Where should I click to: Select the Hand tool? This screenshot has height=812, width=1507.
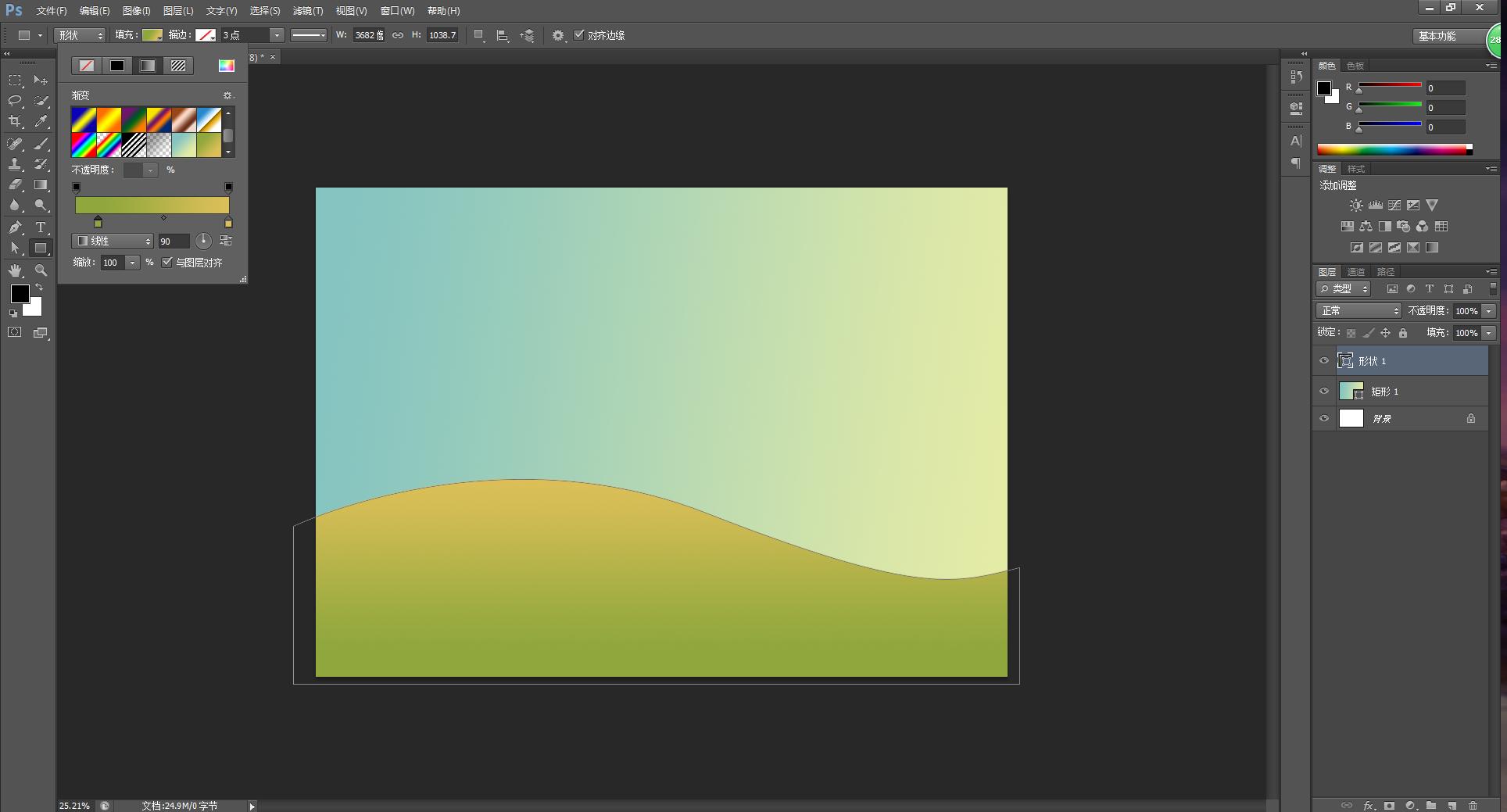(x=15, y=270)
